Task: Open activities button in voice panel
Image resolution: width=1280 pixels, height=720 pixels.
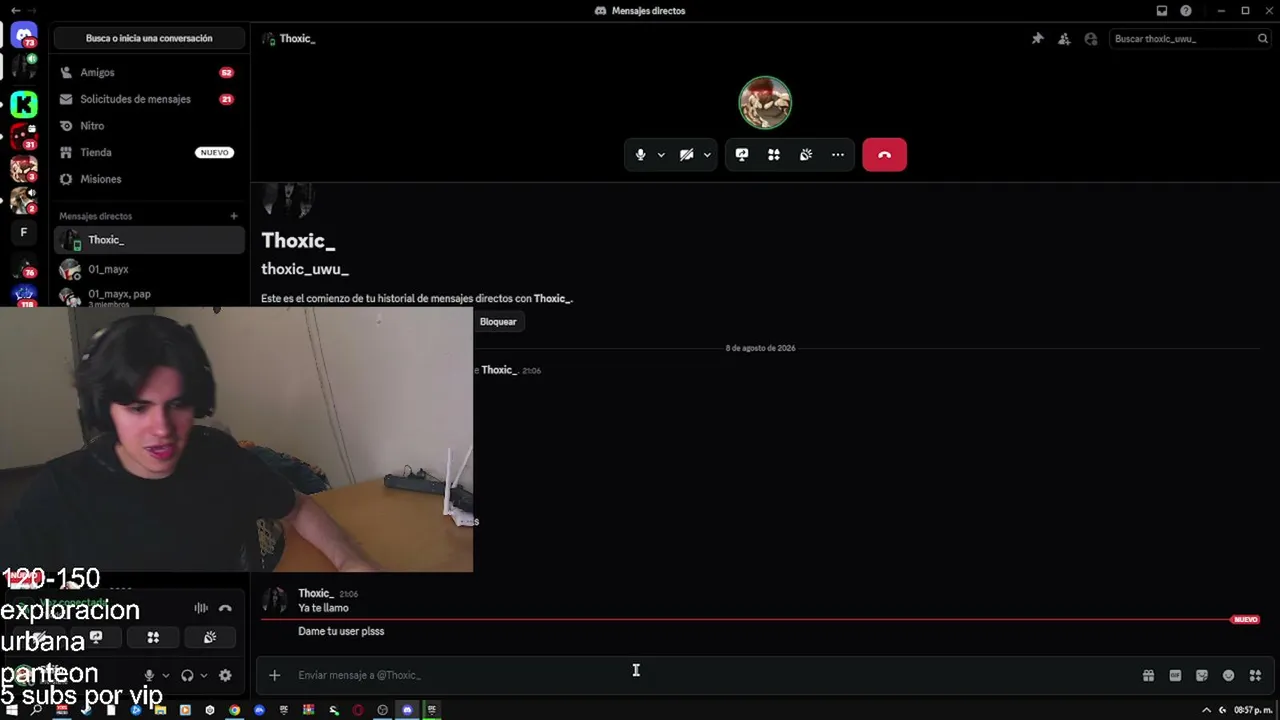Action: 153,637
